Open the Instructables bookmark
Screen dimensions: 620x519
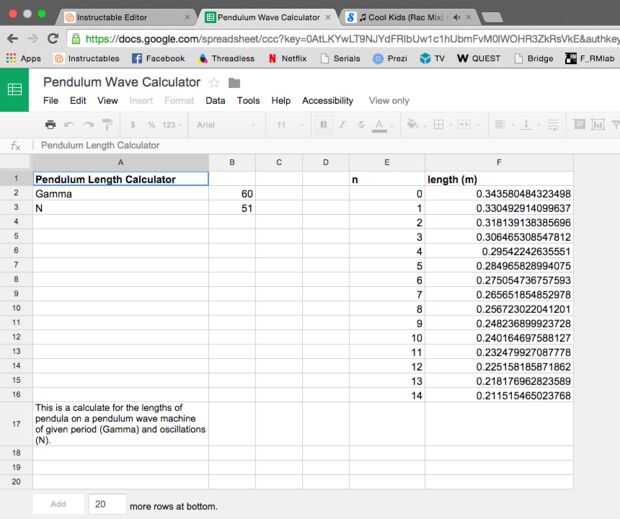(x=87, y=59)
